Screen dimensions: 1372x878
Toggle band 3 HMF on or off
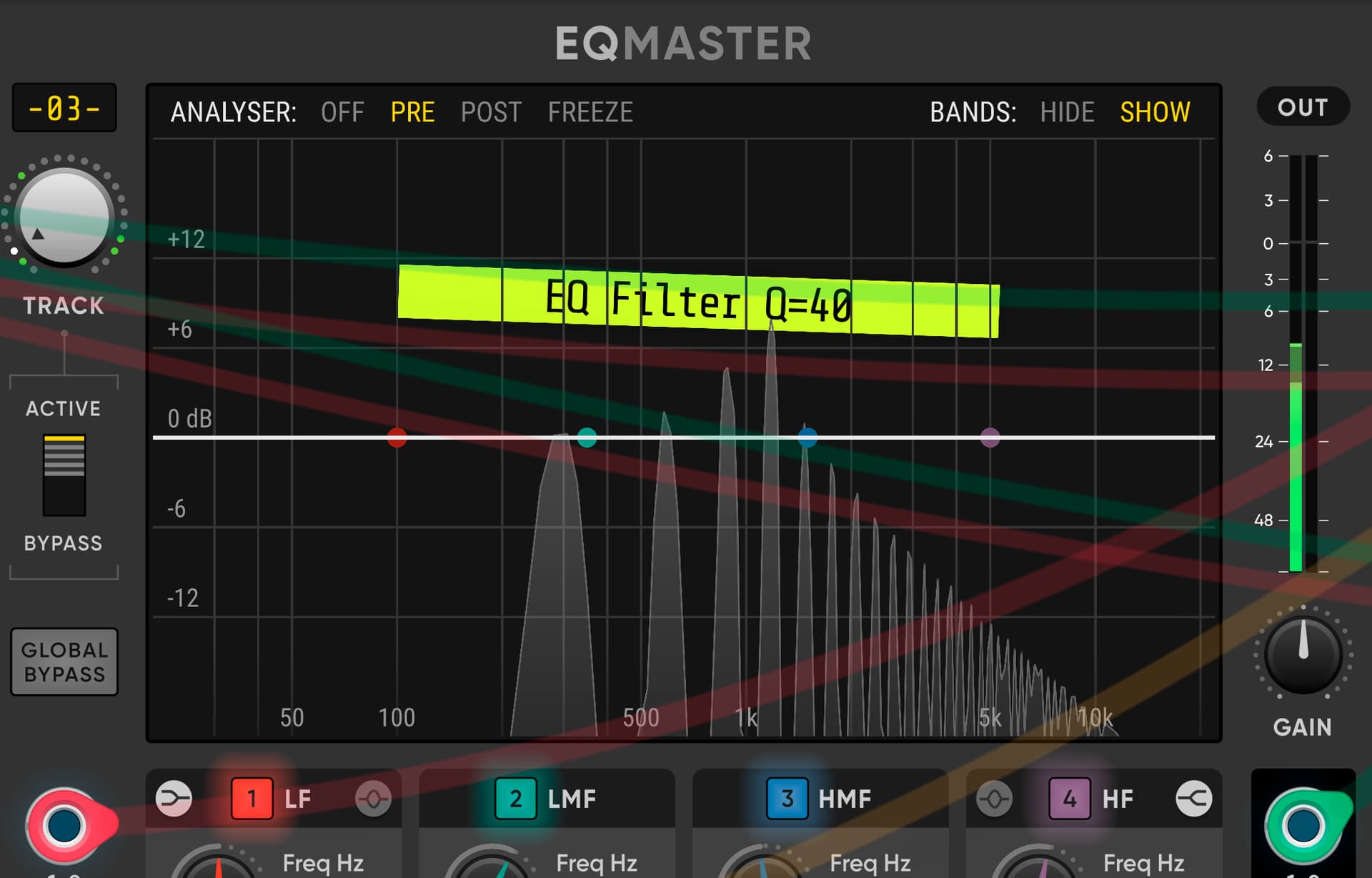tap(787, 798)
